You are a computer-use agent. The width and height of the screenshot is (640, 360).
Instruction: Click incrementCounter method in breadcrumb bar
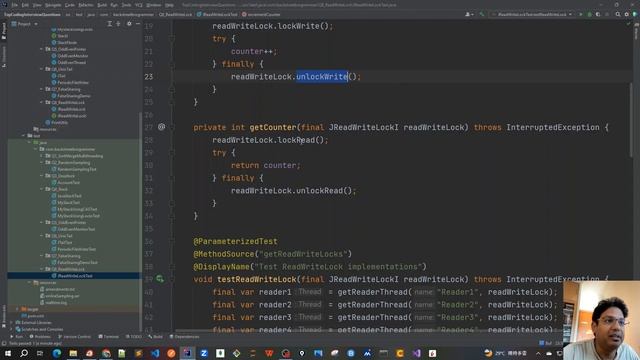pyautogui.click(x=261, y=14)
